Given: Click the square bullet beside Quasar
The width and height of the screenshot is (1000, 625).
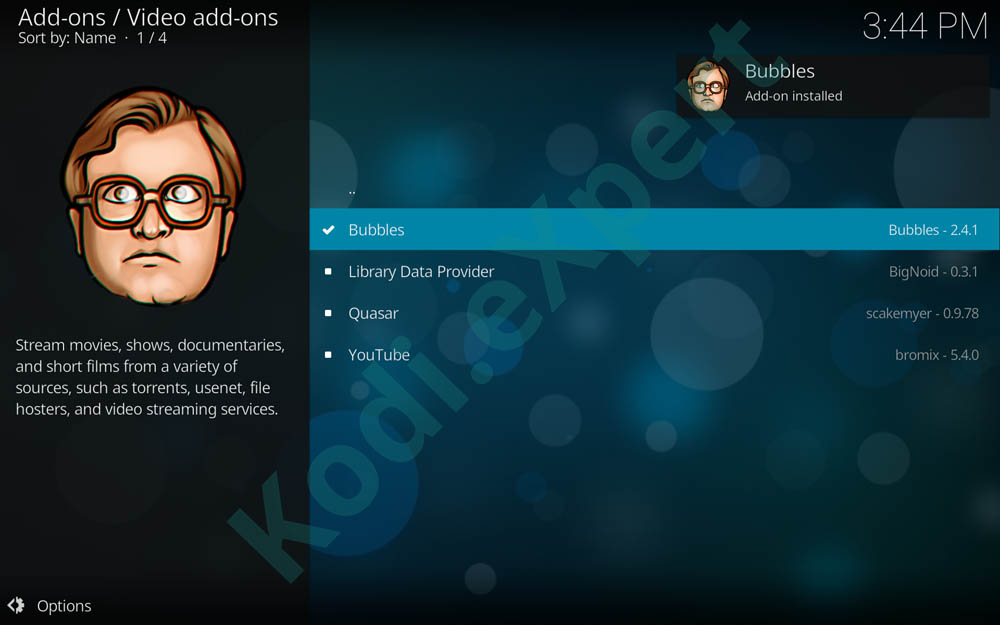Looking at the screenshot, I should [x=328, y=313].
